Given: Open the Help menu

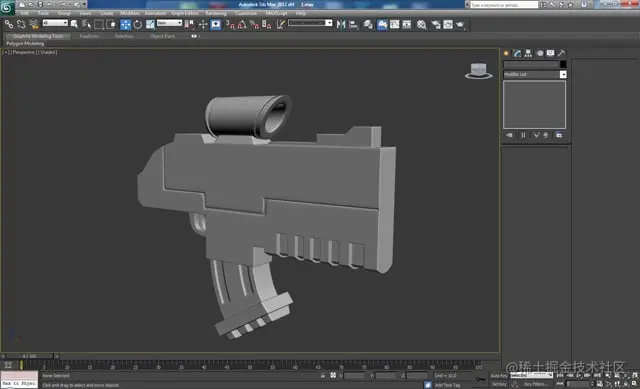Looking at the screenshot, I should (300, 13).
